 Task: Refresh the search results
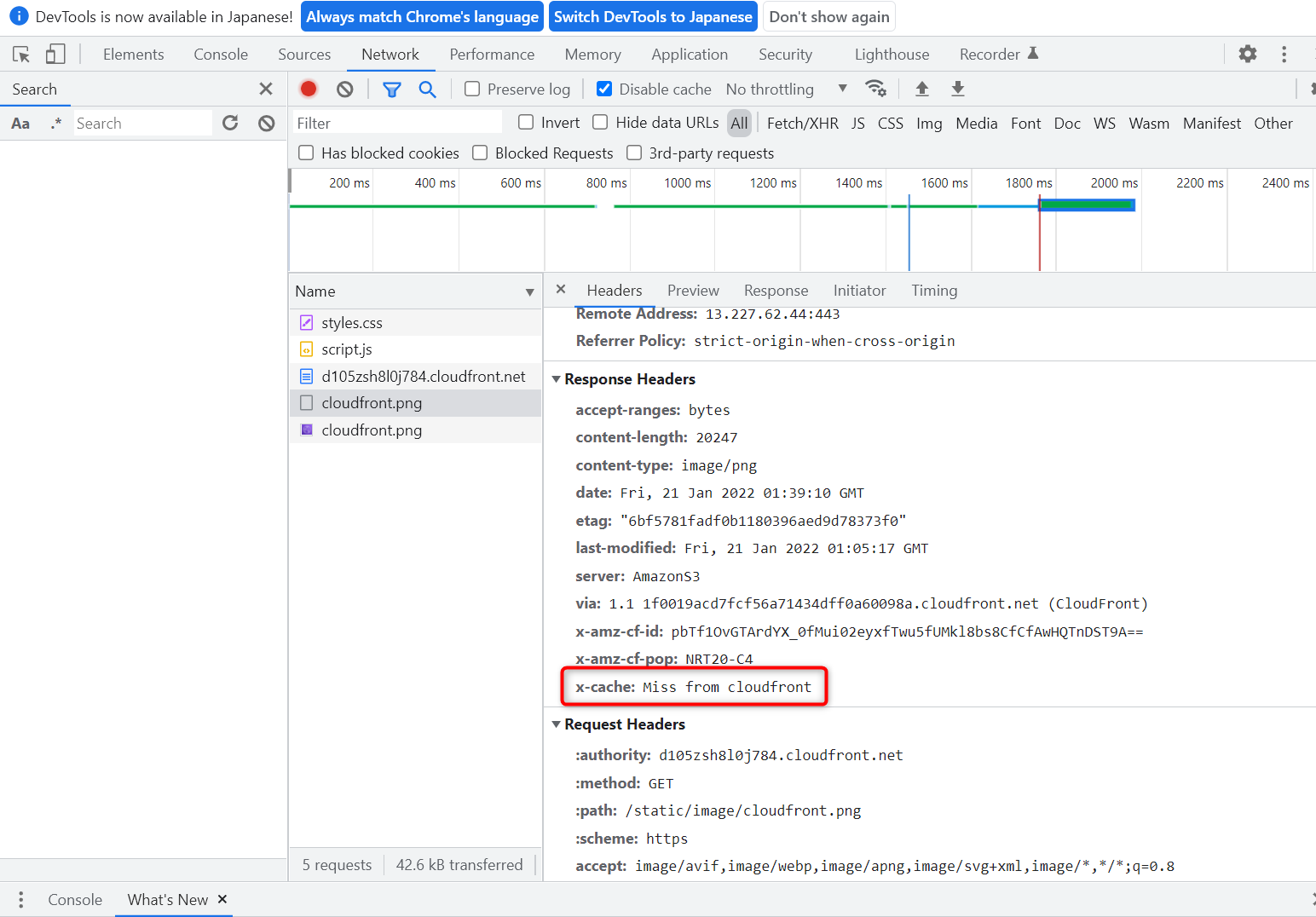(230, 123)
